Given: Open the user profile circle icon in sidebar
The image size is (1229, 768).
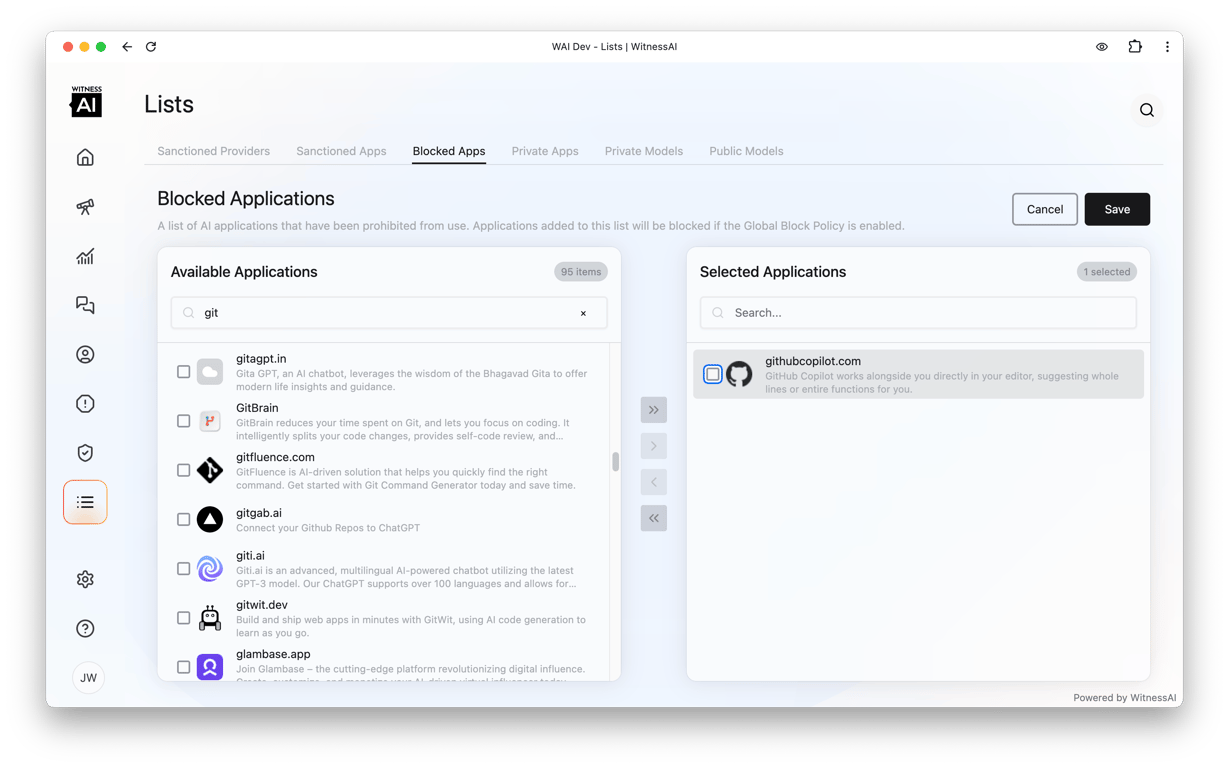Looking at the screenshot, I should click(x=85, y=354).
